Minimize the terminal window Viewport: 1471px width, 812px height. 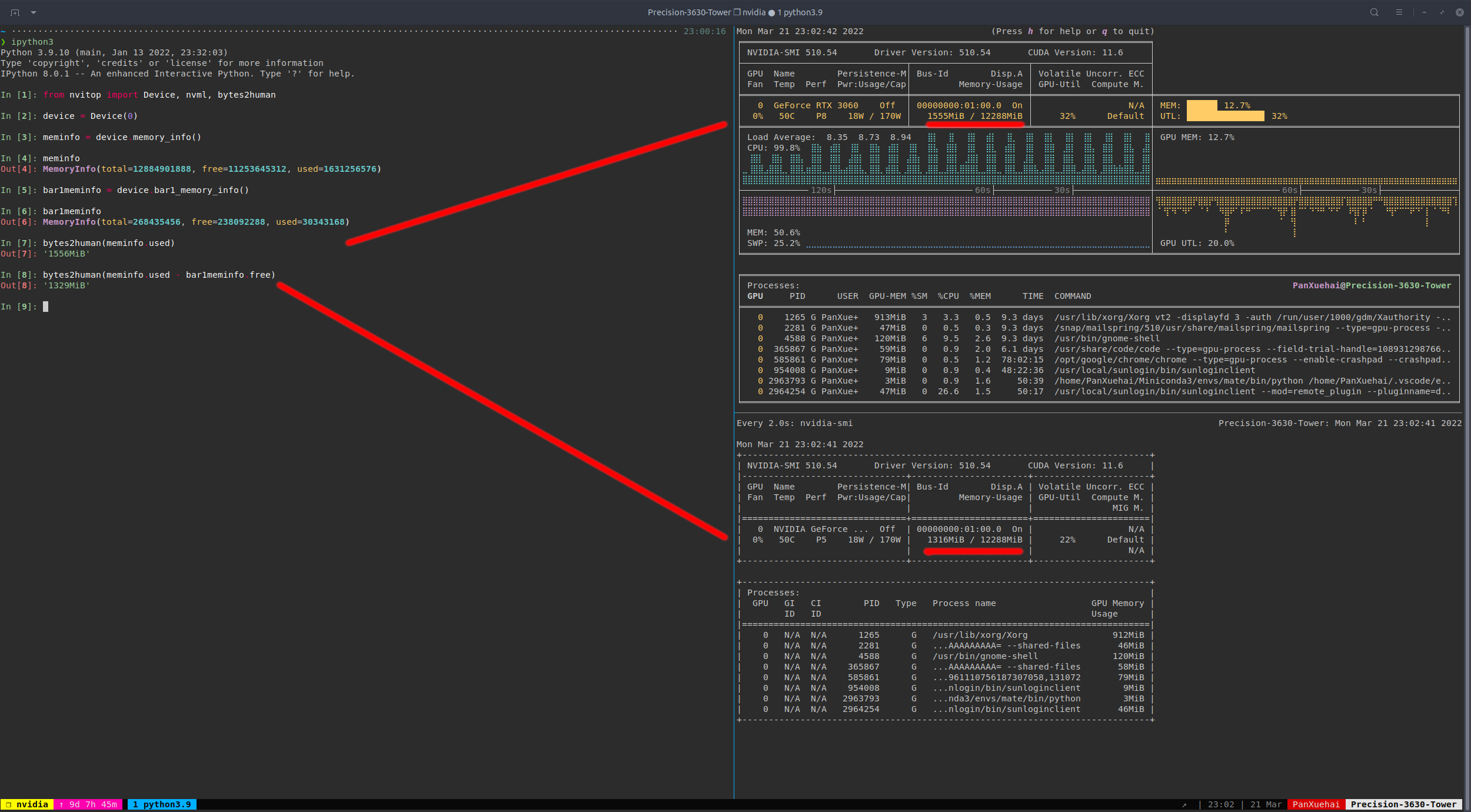[x=1425, y=12]
